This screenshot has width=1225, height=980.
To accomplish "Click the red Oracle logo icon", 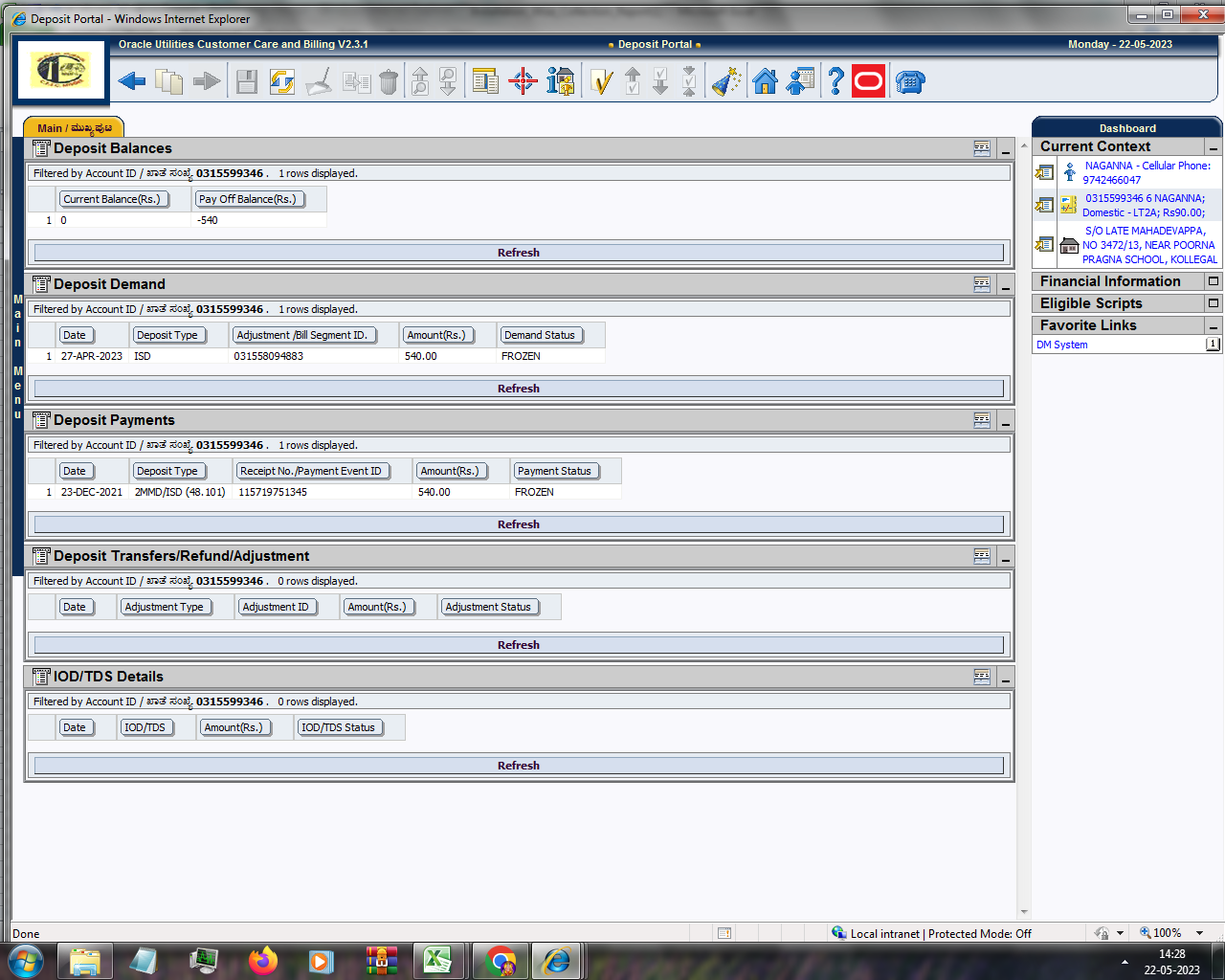I will coord(869,82).
